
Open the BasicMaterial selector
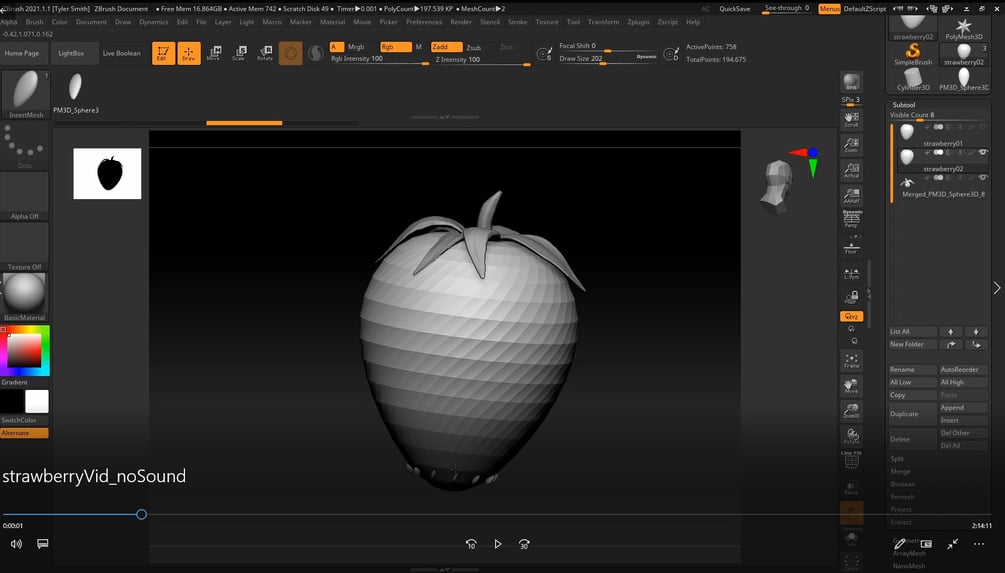tap(24, 297)
